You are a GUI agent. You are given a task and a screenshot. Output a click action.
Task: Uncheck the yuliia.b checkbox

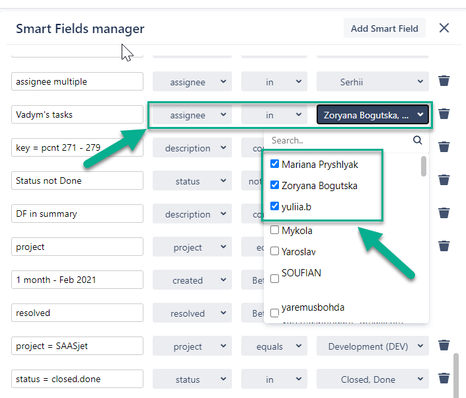point(274,206)
